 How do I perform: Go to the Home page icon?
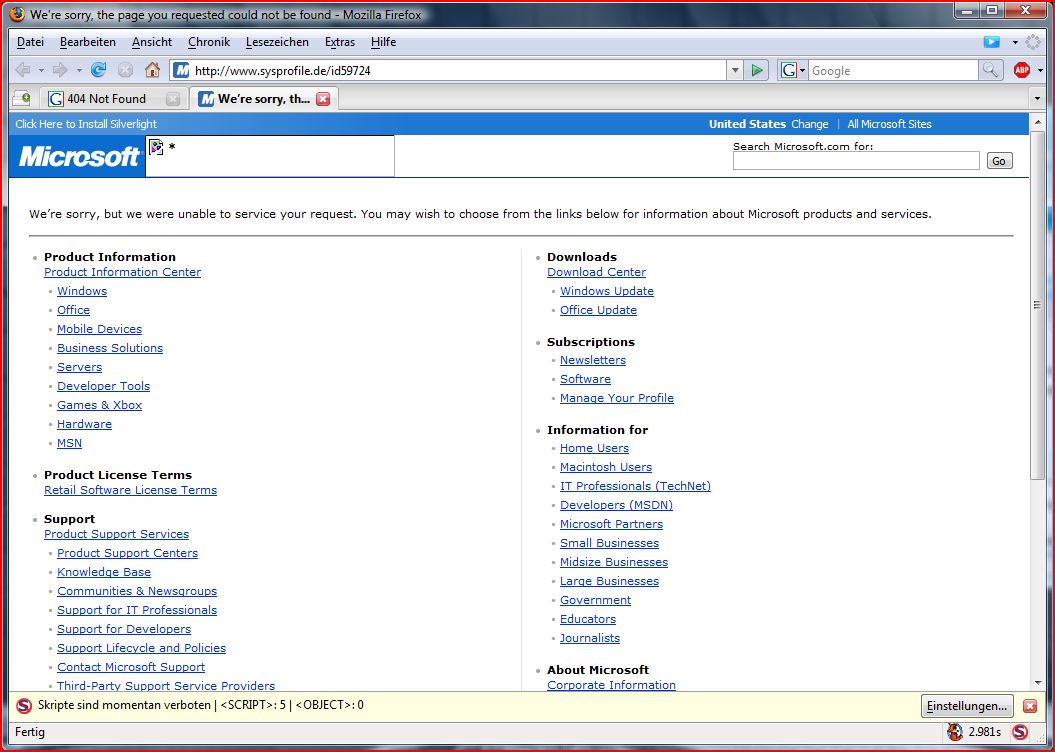pyautogui.click(x=153, y=70)
